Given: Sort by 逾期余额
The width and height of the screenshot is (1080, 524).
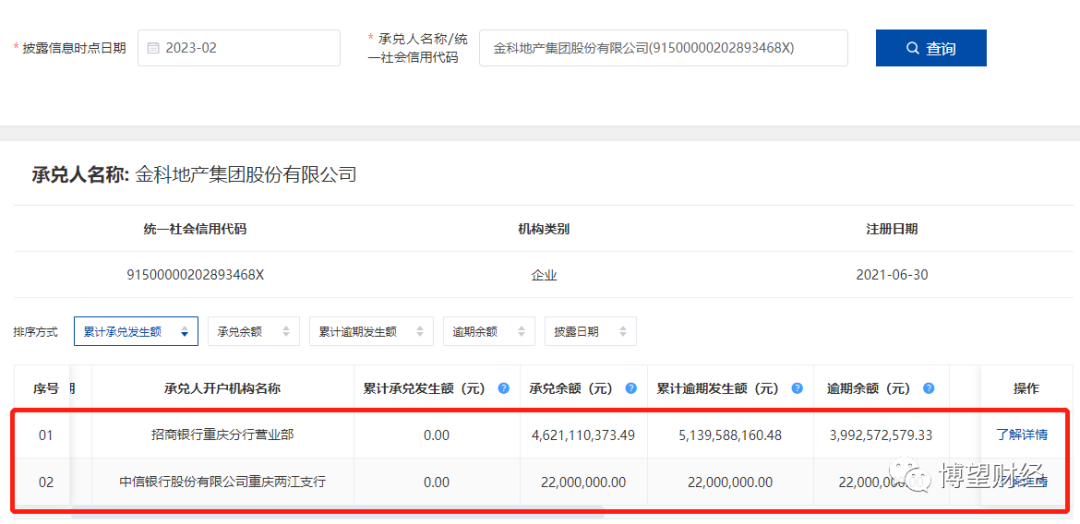Looking at the screenshot, I should click(489, 331).
